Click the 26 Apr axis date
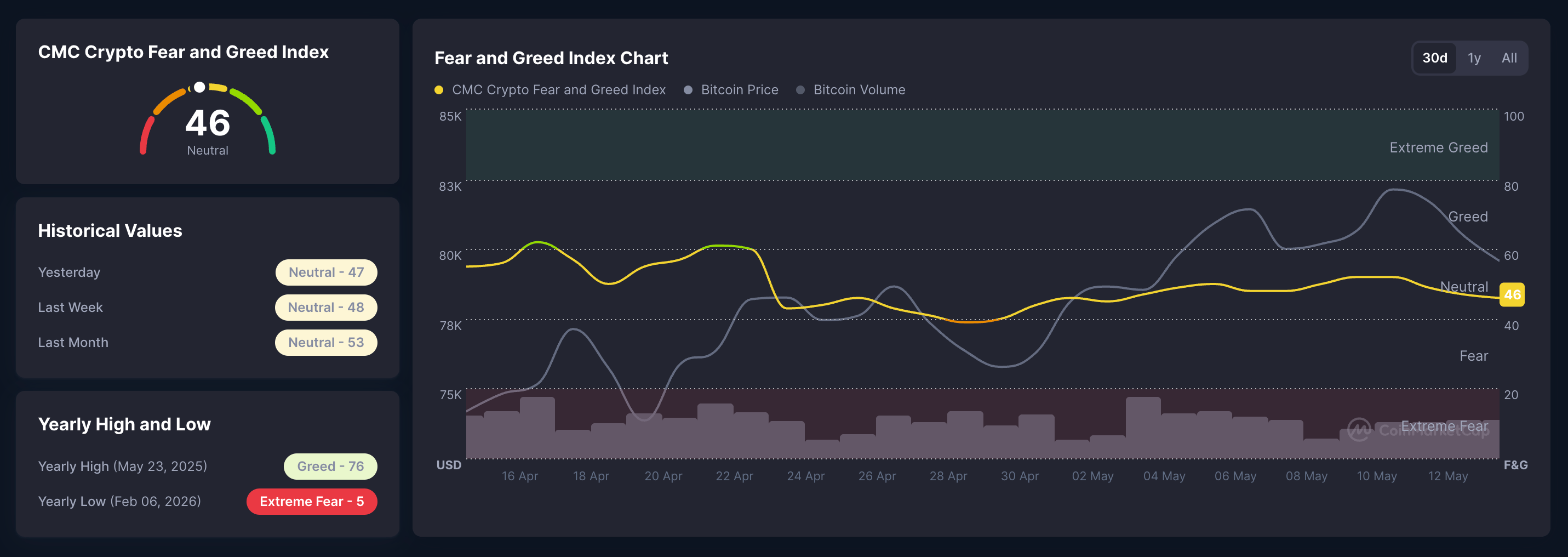 (x=877, y=476)
